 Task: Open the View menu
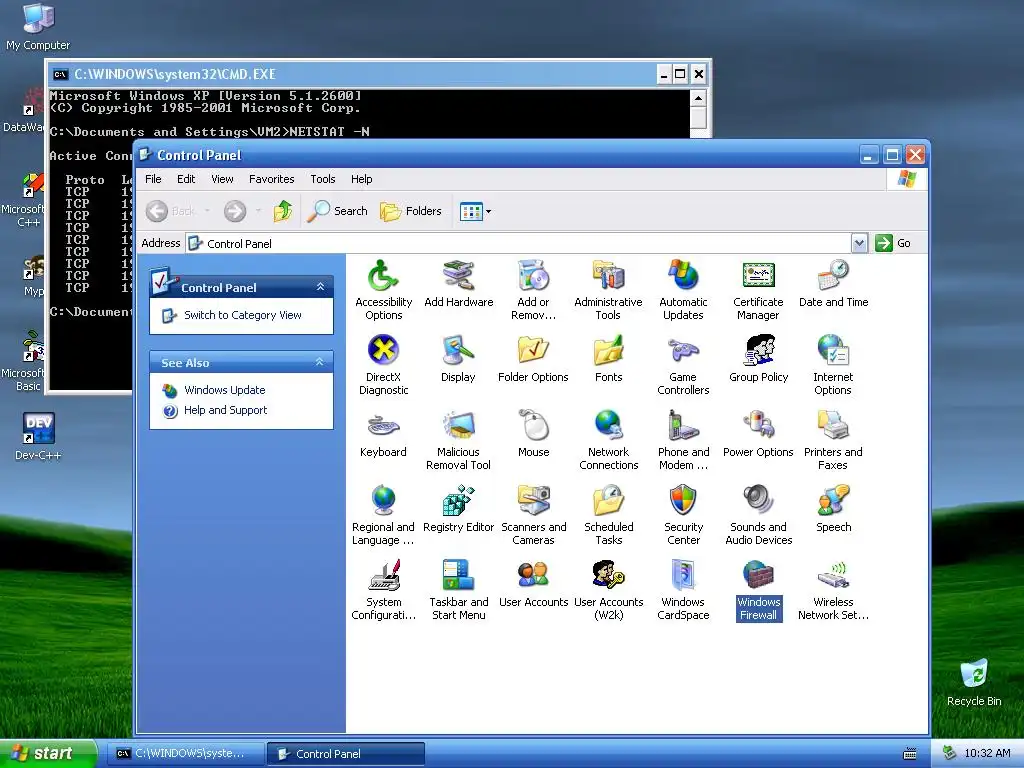tap(222, 179)
